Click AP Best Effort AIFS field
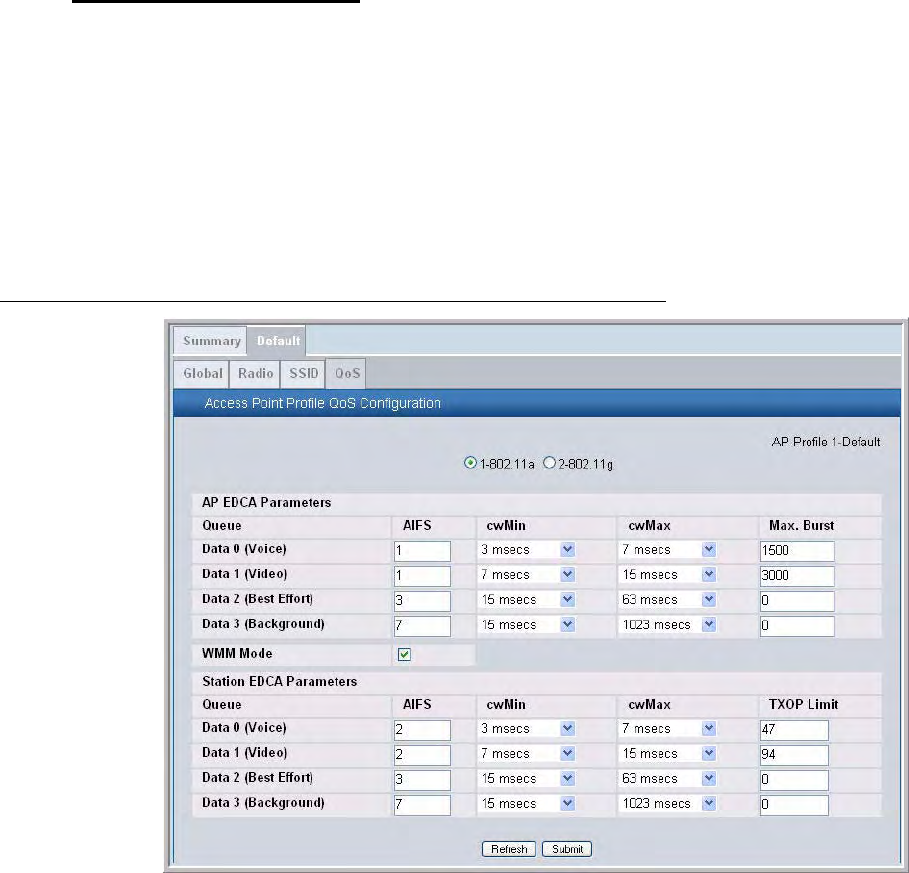Image resolution: width=909 pixels, height=873 pixels. [422, 601]
